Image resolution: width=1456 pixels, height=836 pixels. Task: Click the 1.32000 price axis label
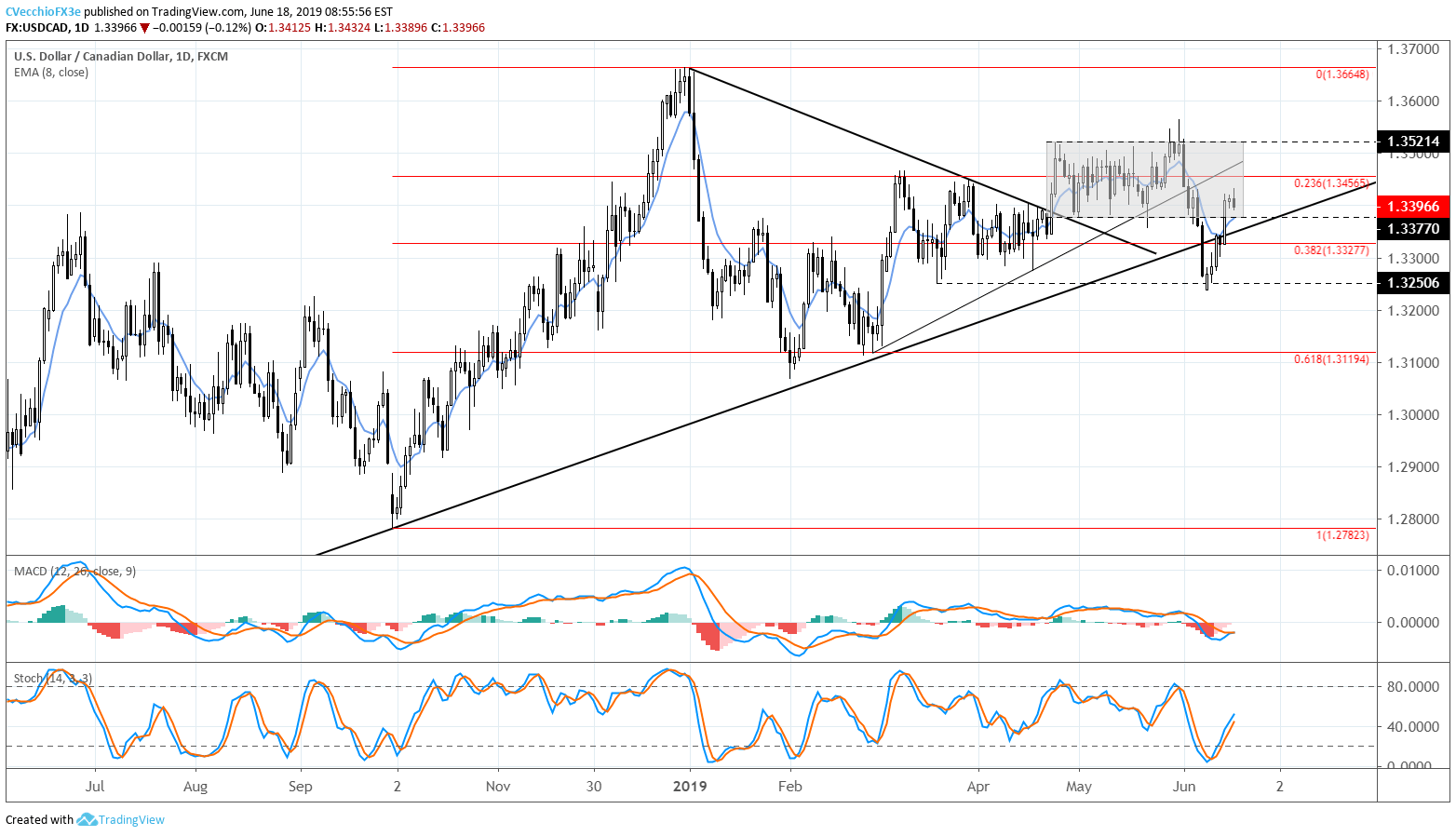coord(1413,310)
